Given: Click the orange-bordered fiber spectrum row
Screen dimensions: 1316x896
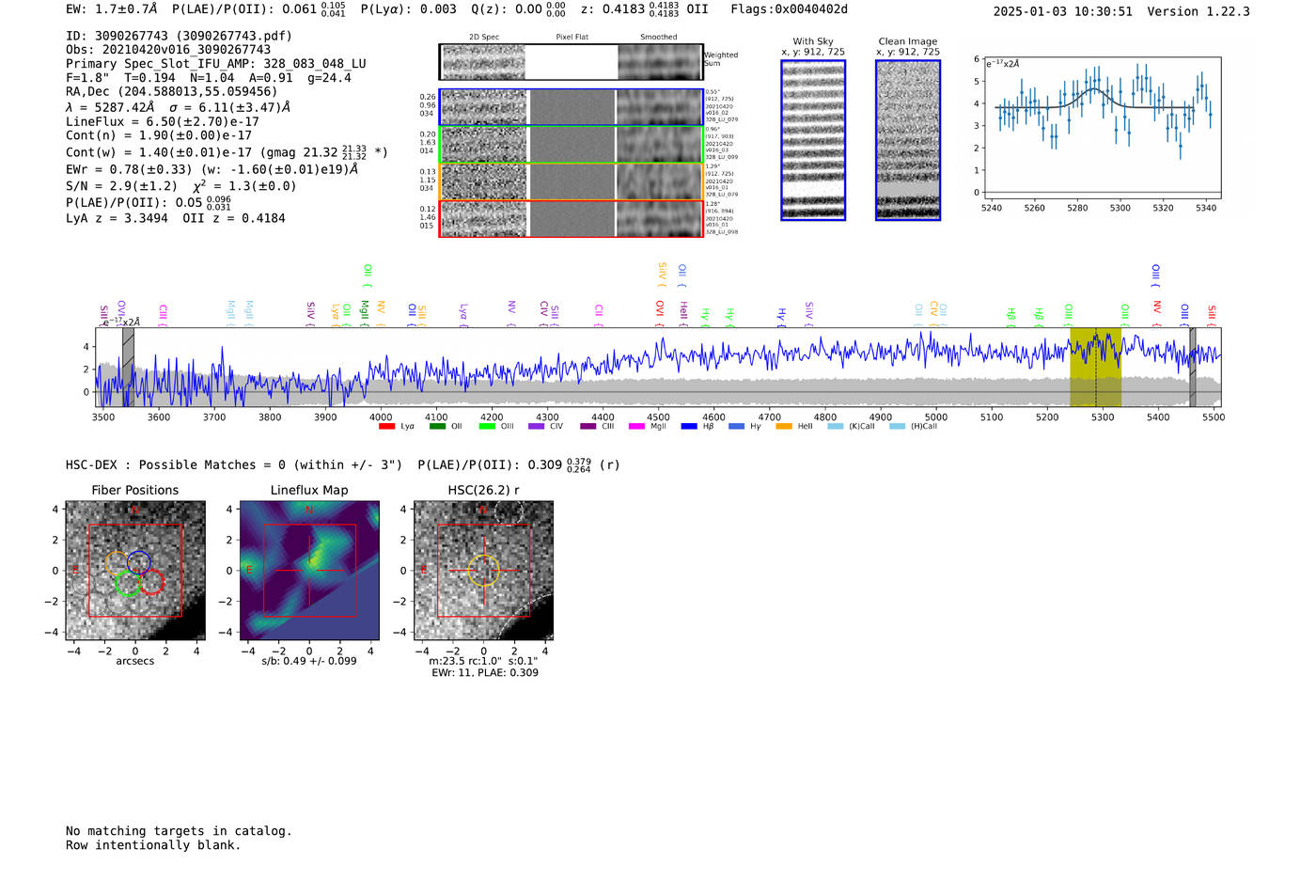Looking at the screenshot, I should [x=571, y=181].
